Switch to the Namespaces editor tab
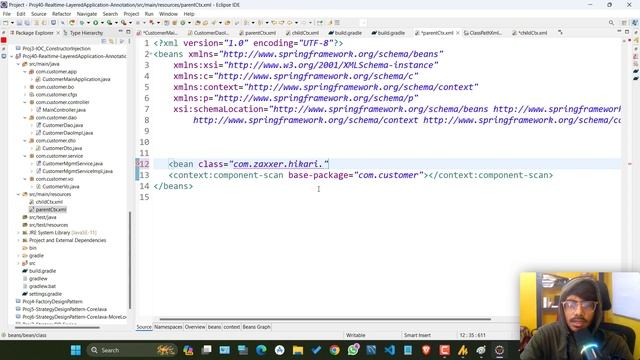This screenshot has height=360, width=640. tap(168, 327)
